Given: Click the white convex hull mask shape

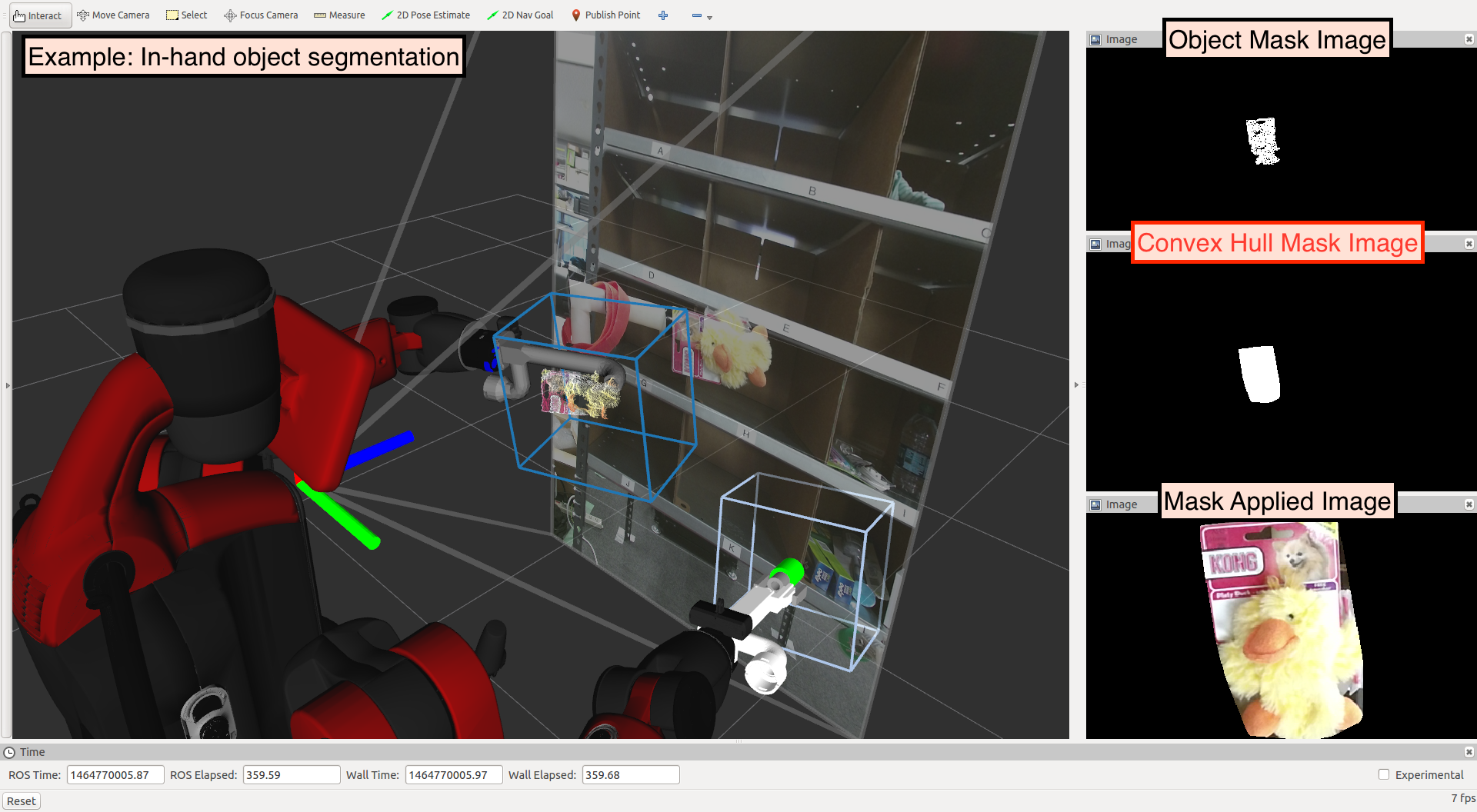Looking at the screenshot, I should (1259, 374).
